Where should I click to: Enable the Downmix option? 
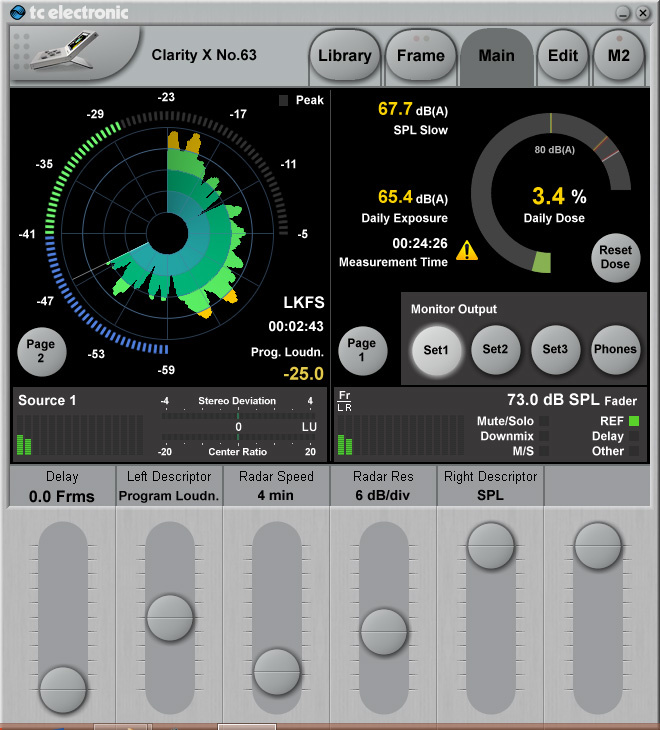(x=544, y=436)
